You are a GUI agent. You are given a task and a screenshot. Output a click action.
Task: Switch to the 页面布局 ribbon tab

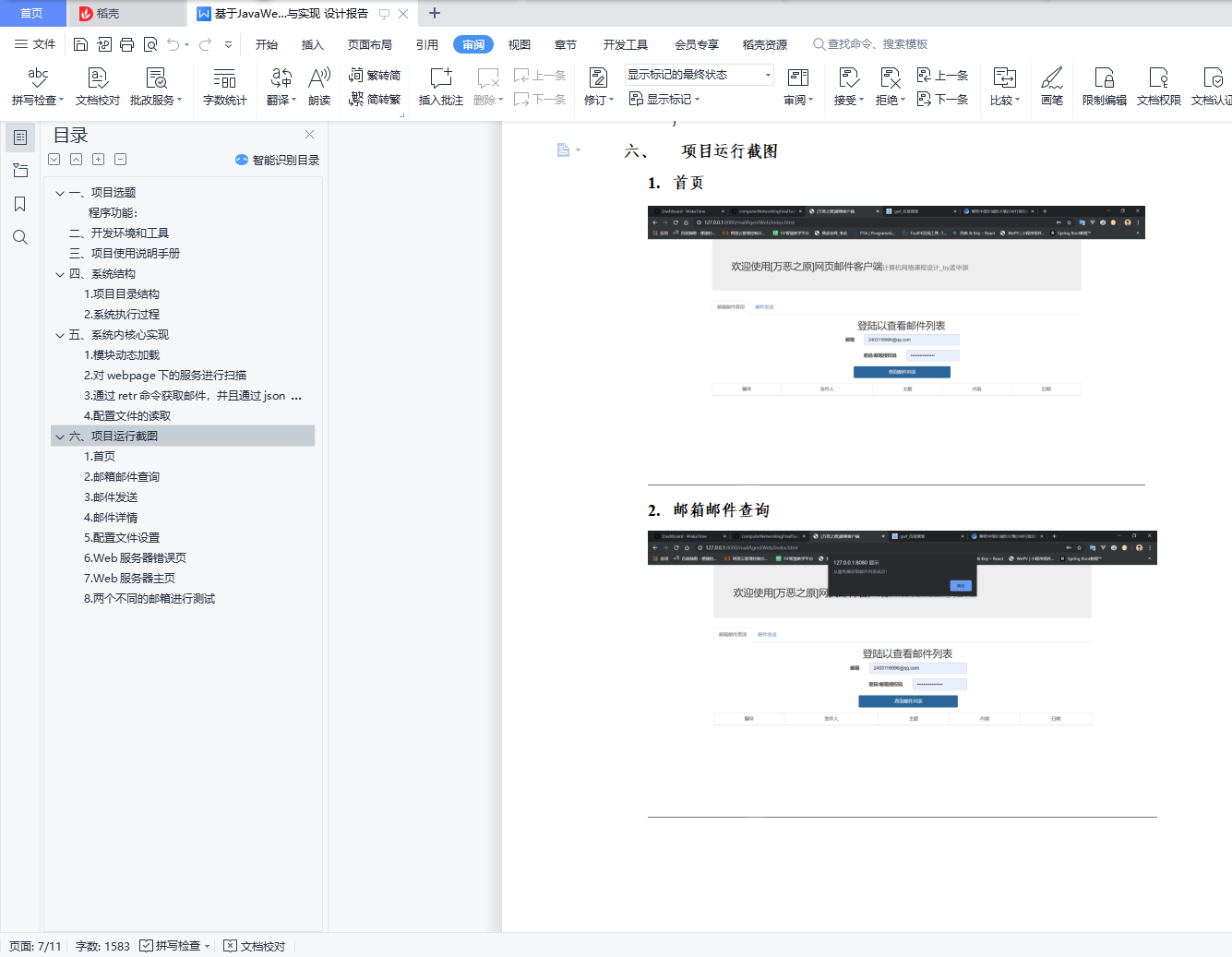pyautogui.click(x=370, y=44)
